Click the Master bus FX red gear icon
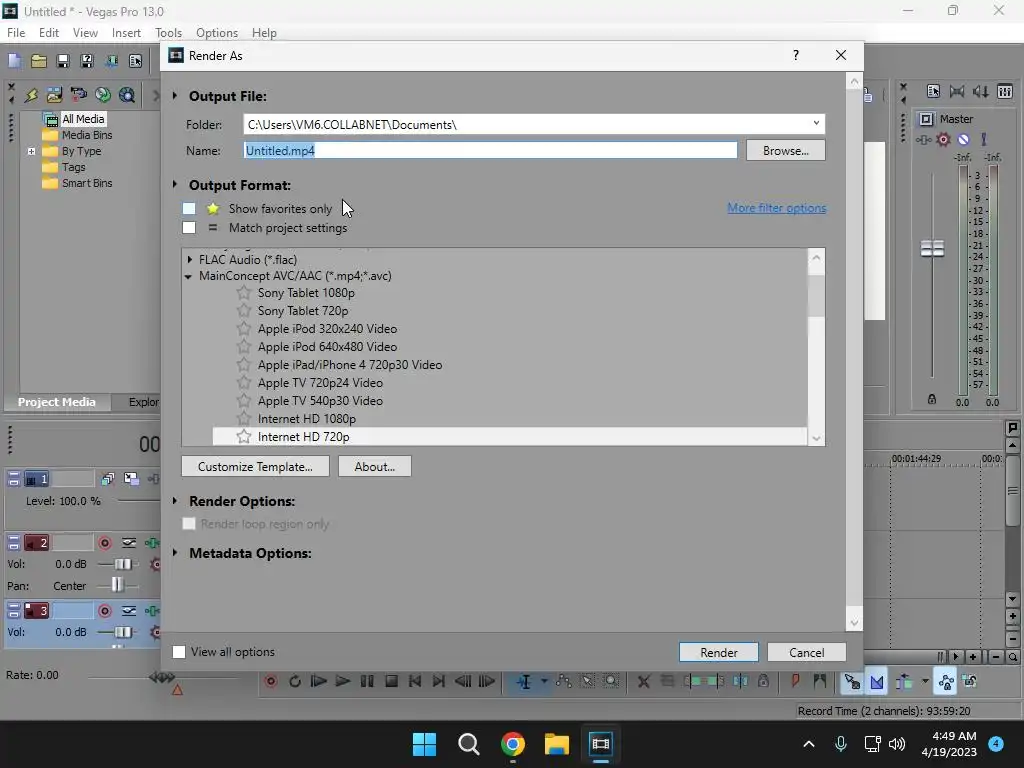Image resolution: width=1024 pixels, height=768 pixels. pos(943,139)
